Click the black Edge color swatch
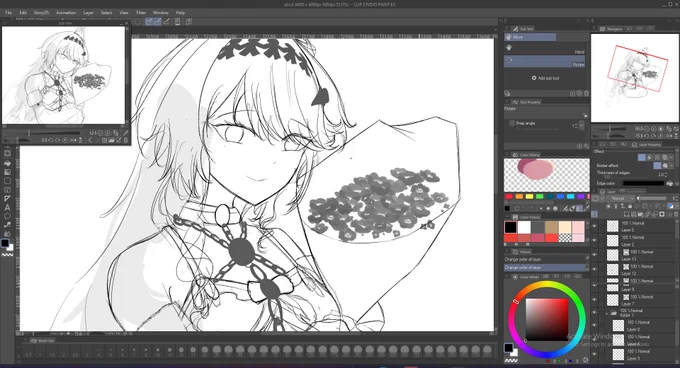 click(643, 183)
